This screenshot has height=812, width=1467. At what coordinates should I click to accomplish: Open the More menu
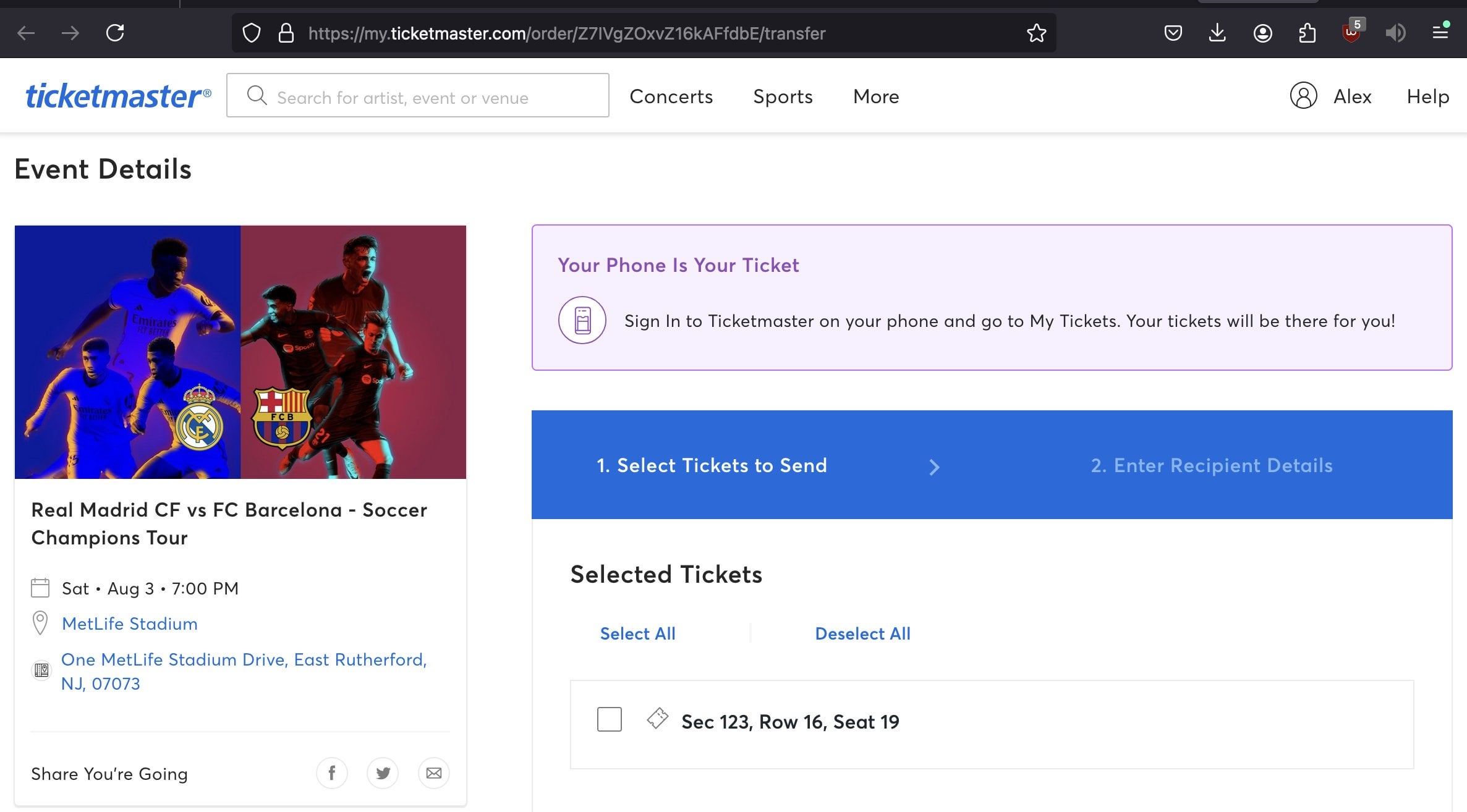876,96
